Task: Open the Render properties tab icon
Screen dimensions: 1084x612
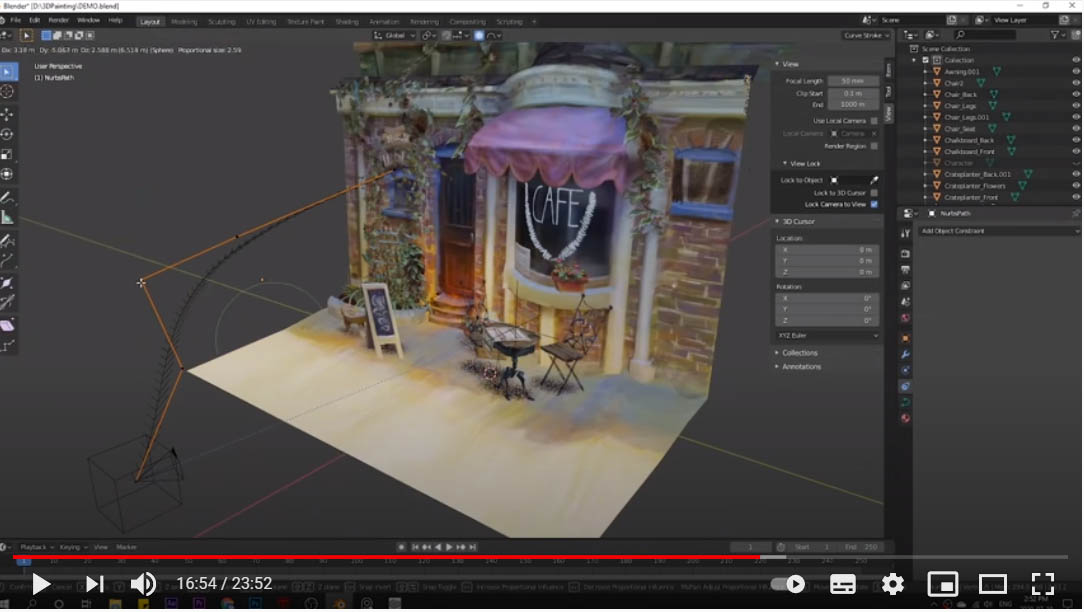Action: click(905, 254)
